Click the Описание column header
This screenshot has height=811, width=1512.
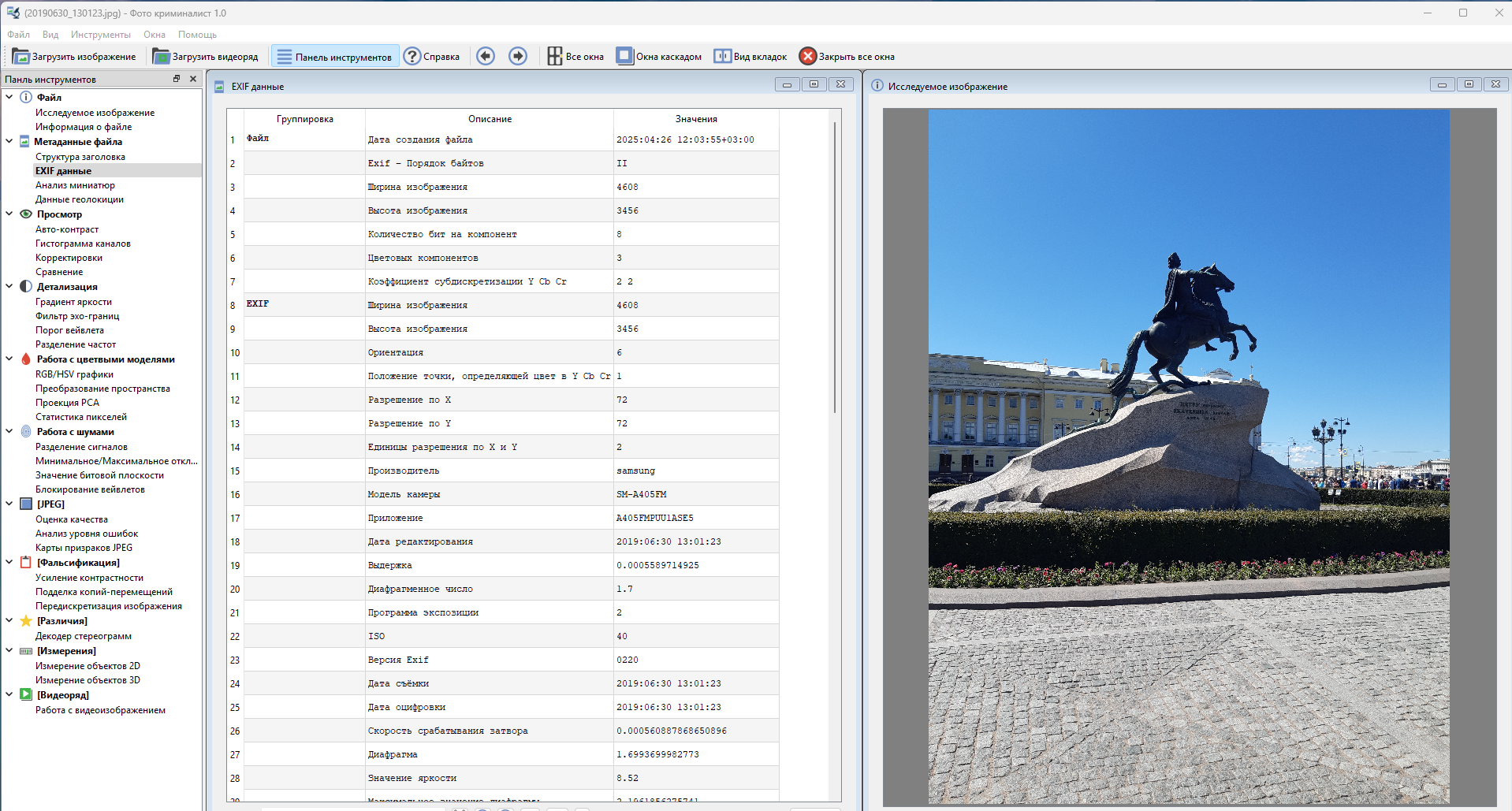click(x=490, y=119)
